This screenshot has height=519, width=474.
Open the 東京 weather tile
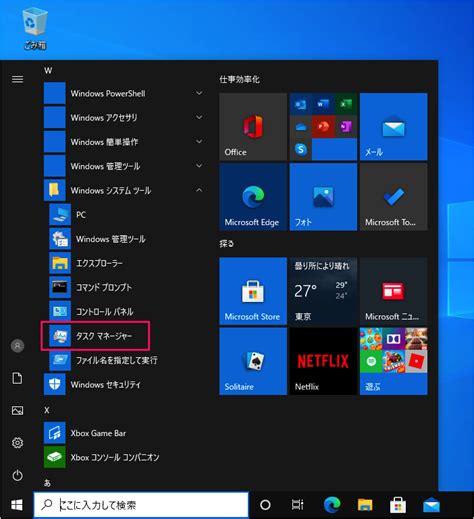(x=323, y=291)
